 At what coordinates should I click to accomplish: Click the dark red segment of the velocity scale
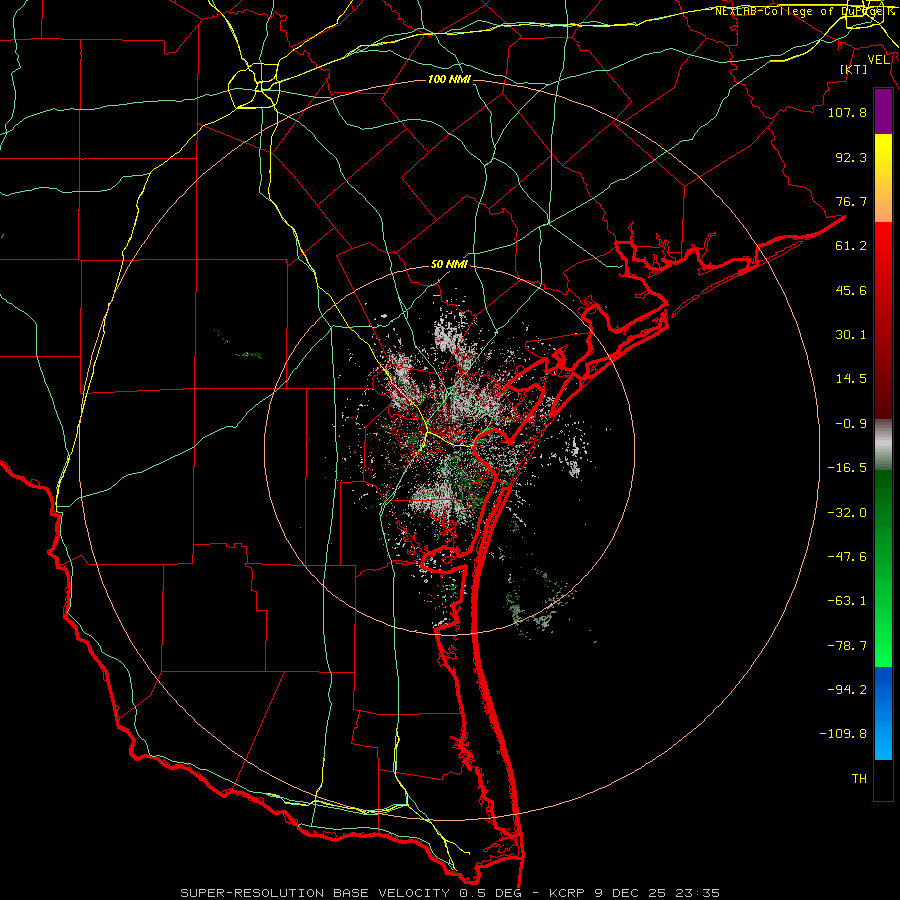coord(883,320)
